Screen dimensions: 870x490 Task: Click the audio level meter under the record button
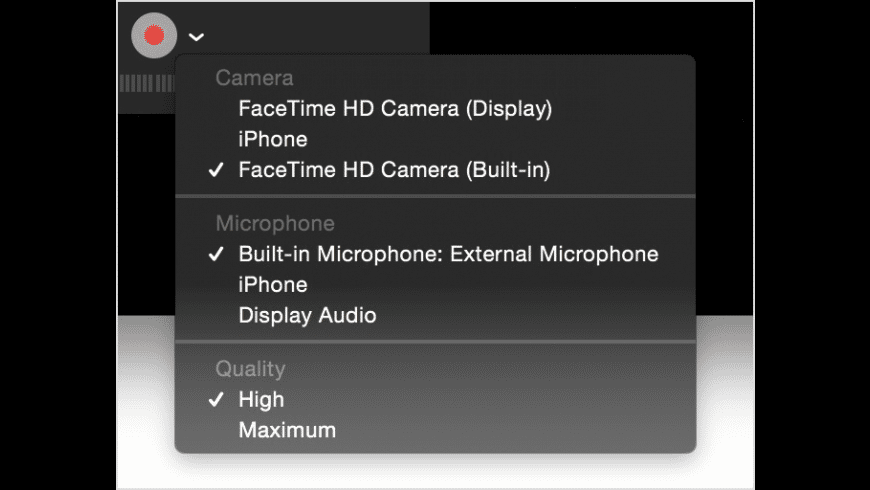pos(147,83)
